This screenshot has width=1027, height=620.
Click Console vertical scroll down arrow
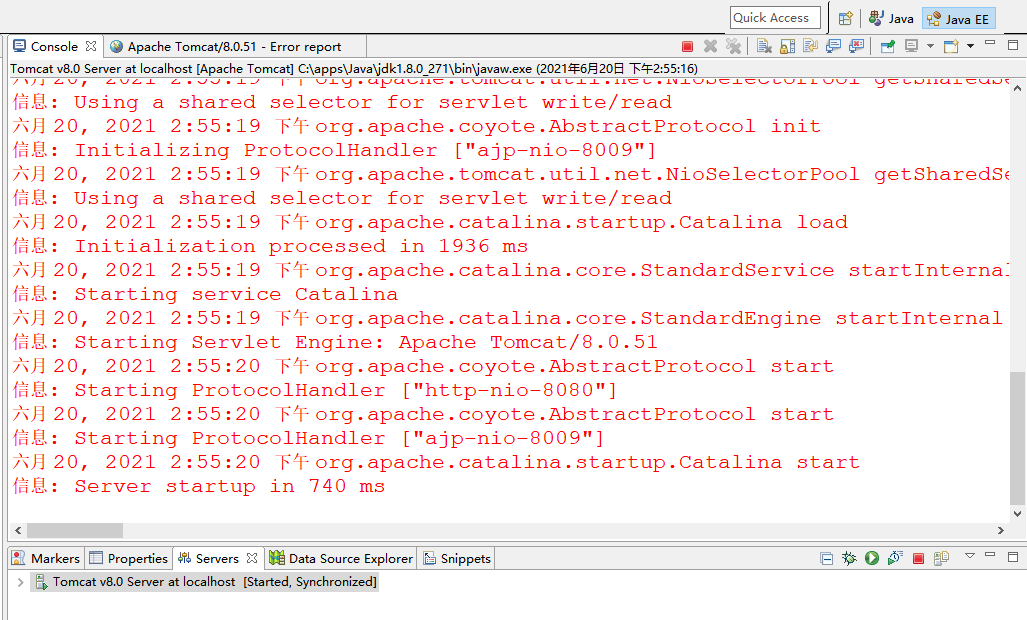point(1017,514)
